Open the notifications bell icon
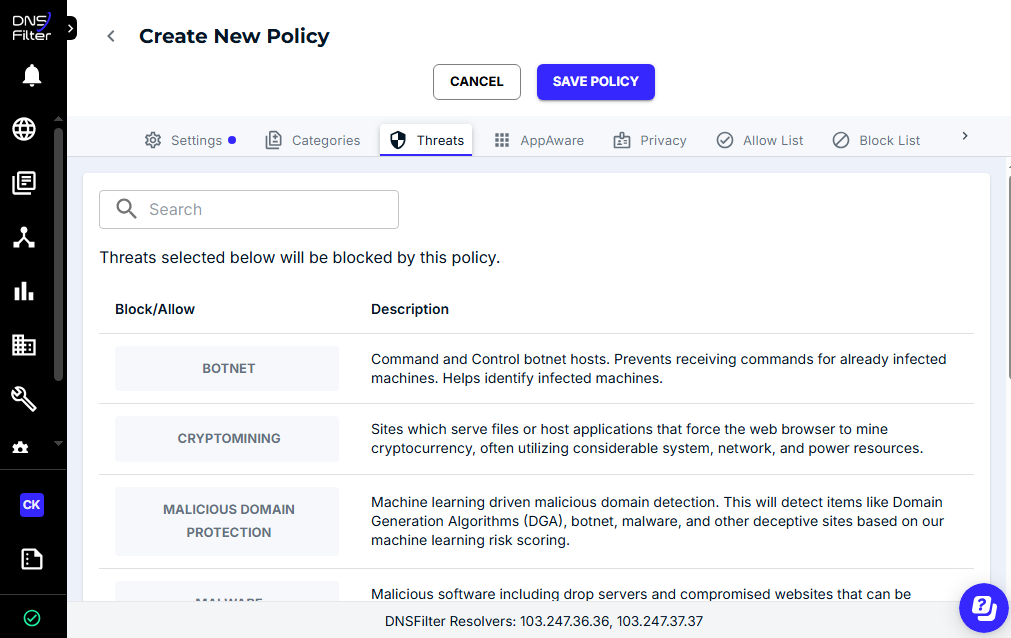Viewport: 1011px width, 638px height. click(x=31, y=75)
